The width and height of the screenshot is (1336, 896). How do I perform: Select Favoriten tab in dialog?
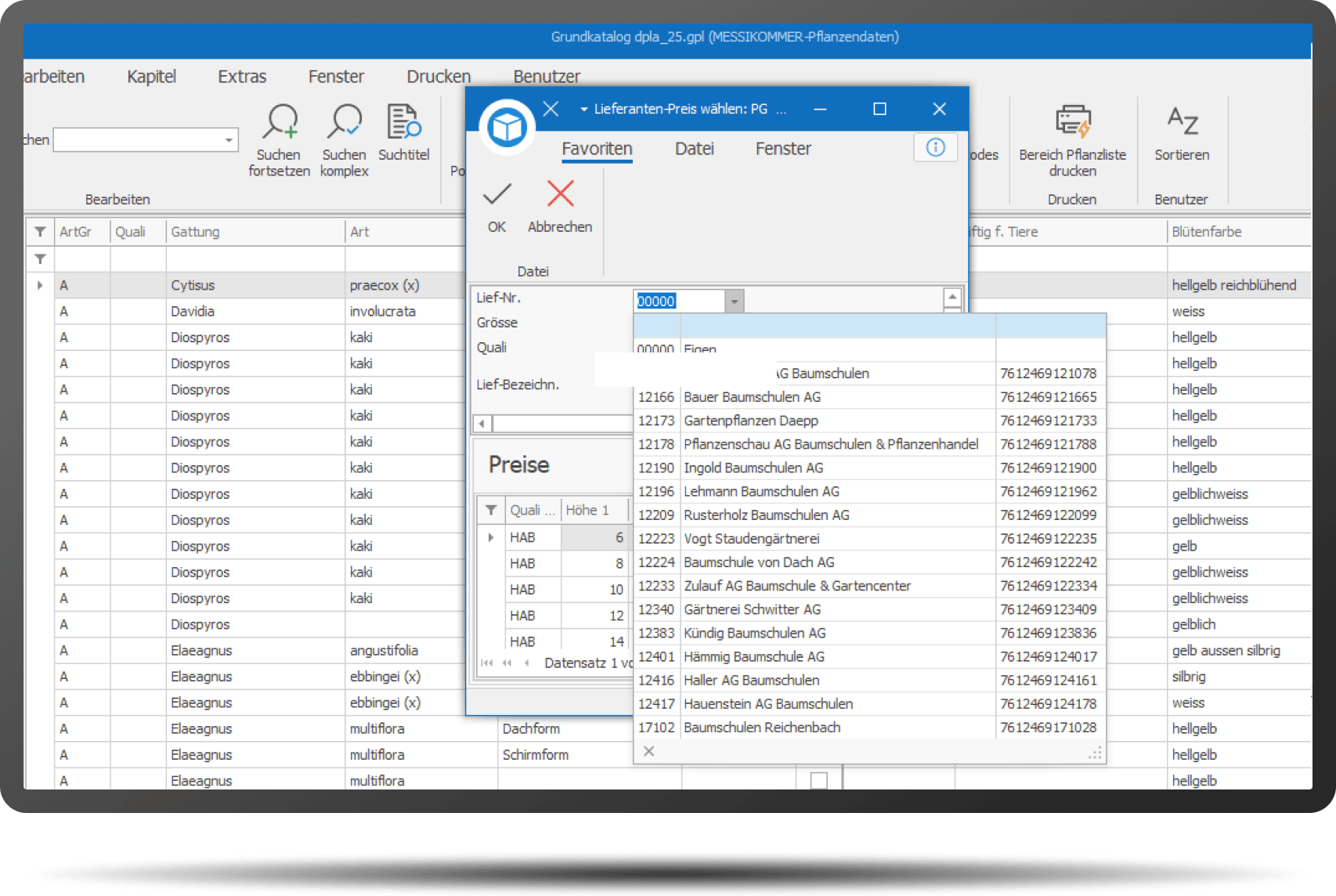[597, 149]
